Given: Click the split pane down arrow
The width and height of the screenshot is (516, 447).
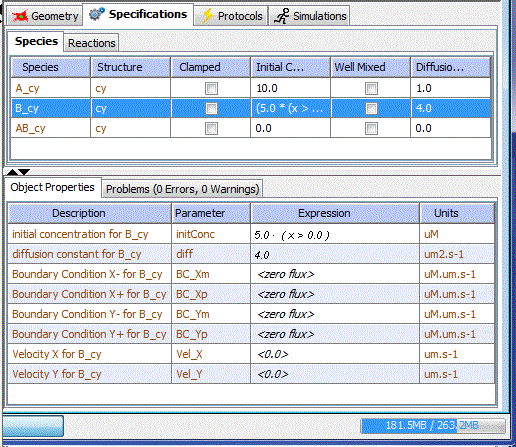Looking at the screenshot, I should pos(24,172).
